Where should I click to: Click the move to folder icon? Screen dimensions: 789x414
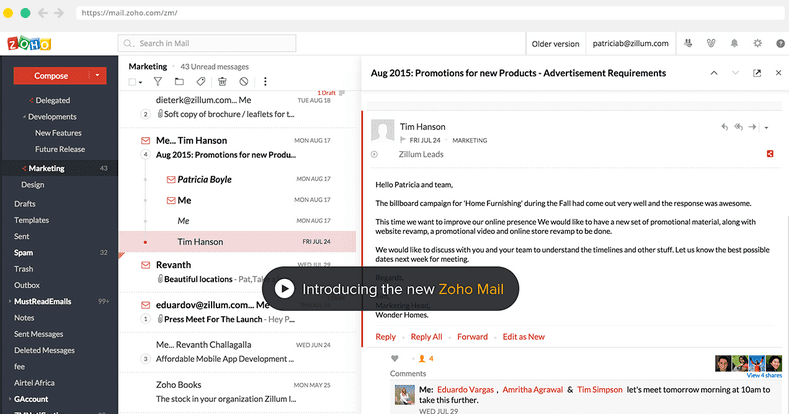(179, 81)
